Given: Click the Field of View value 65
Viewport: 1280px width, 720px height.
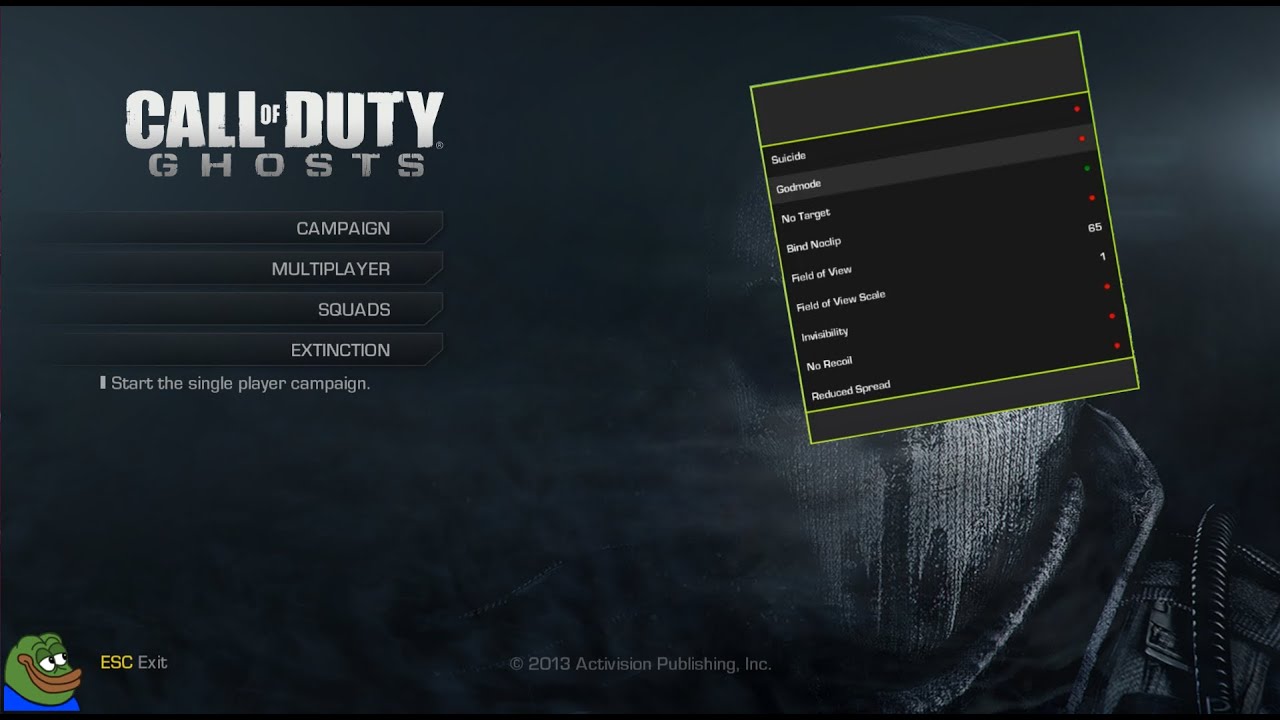Looking at the screenshot, I should tap(1095, 228).
